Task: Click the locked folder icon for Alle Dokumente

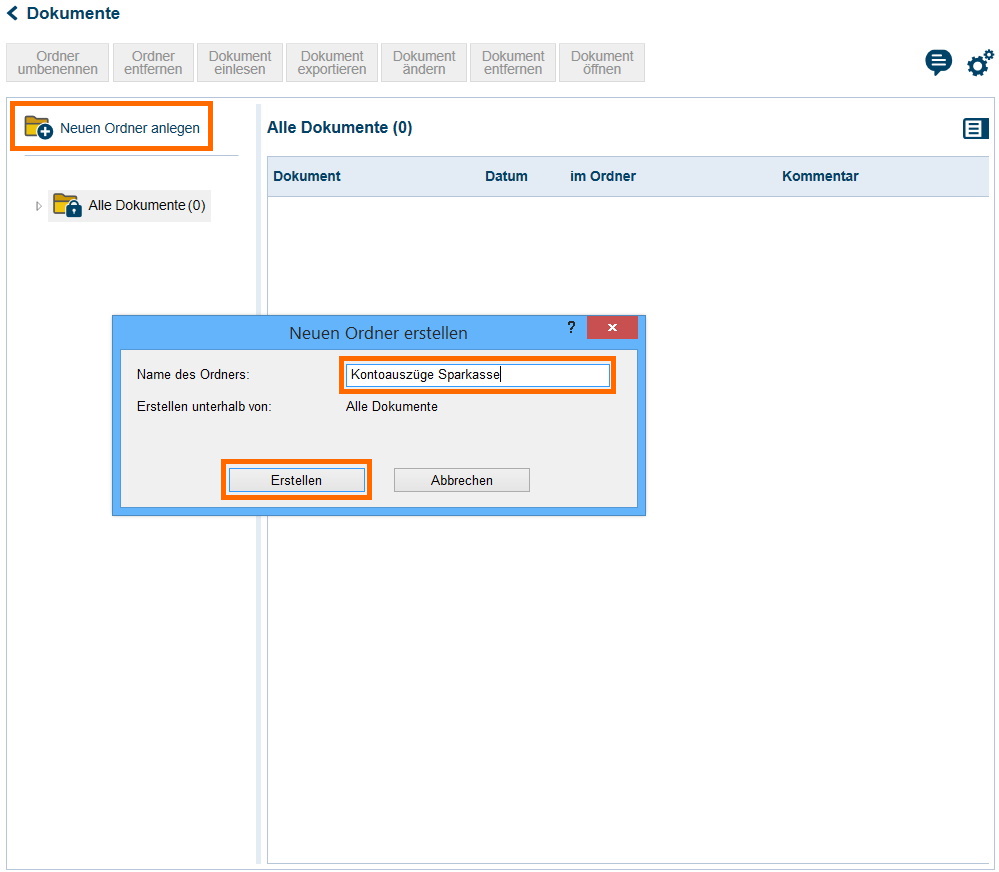Action: click(x=67, y=205)
